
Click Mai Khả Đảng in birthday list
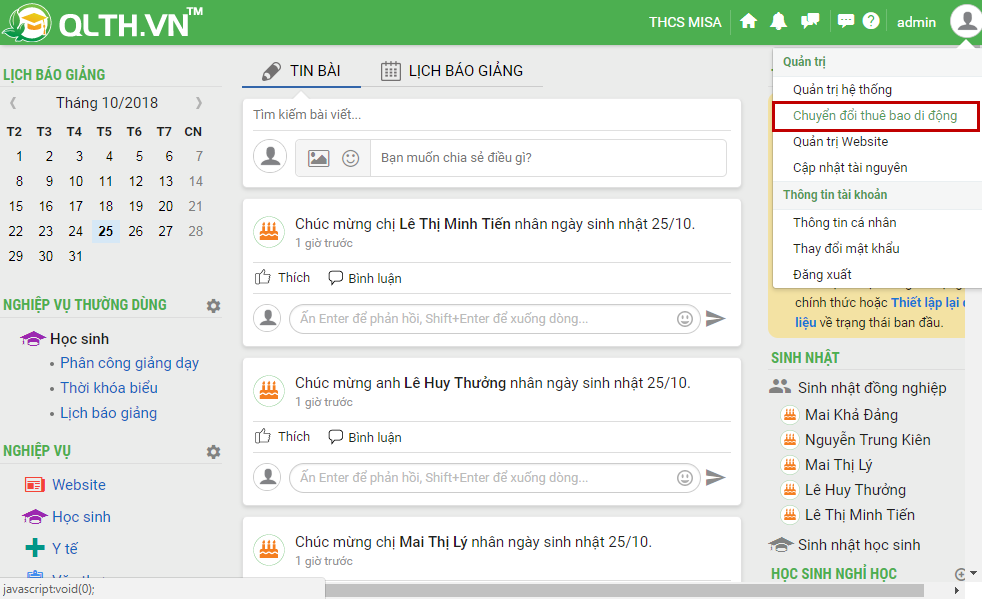pos(851,415)
